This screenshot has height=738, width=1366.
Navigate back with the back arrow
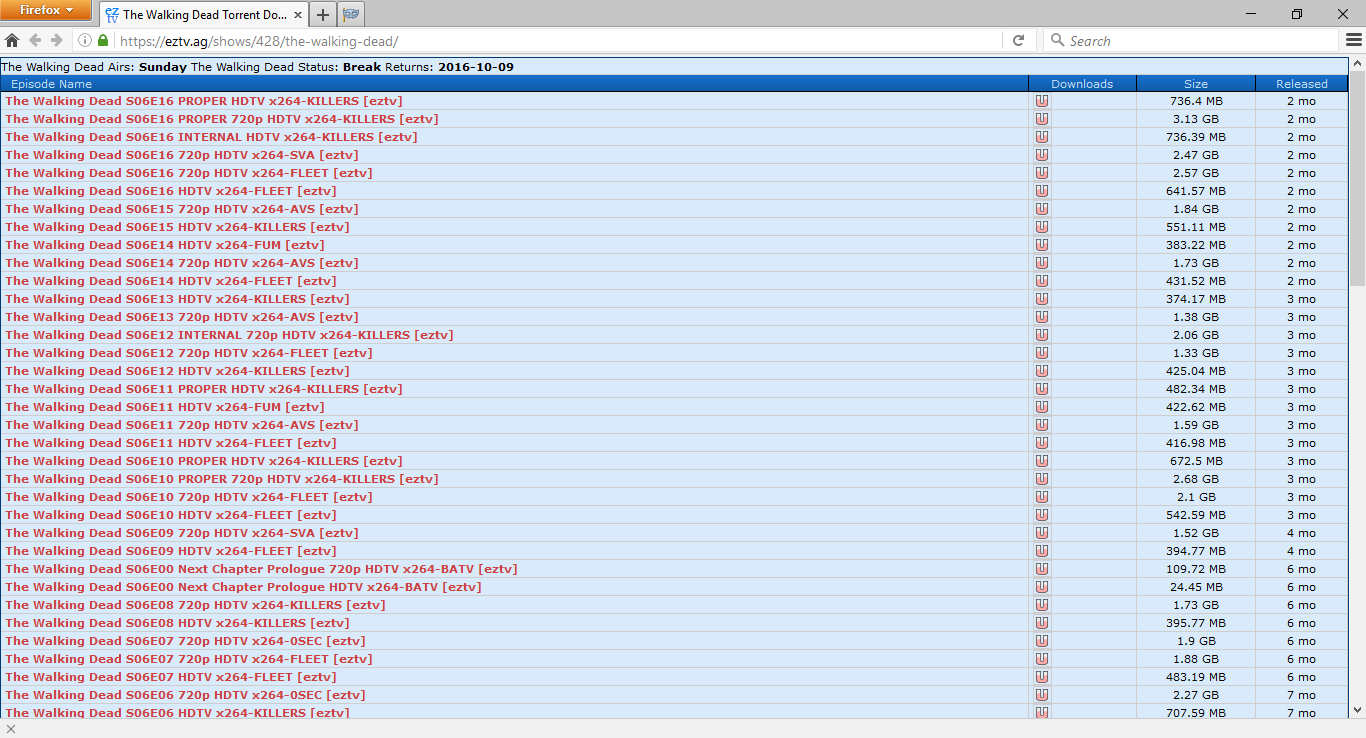[x=34, y=40]
